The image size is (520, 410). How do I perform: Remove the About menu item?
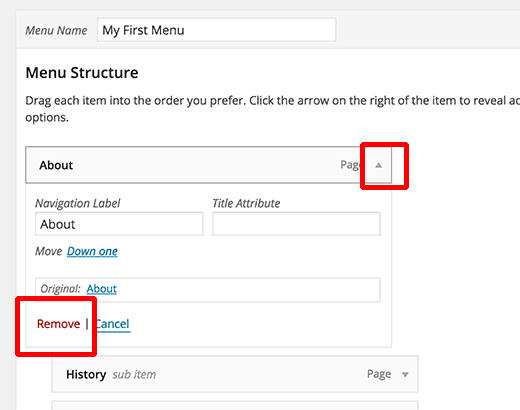point(58,324)
